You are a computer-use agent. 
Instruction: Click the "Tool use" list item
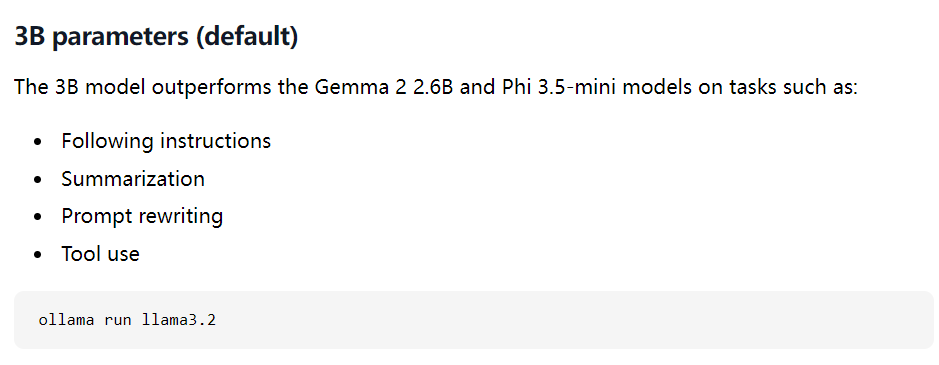coord(100,254)
